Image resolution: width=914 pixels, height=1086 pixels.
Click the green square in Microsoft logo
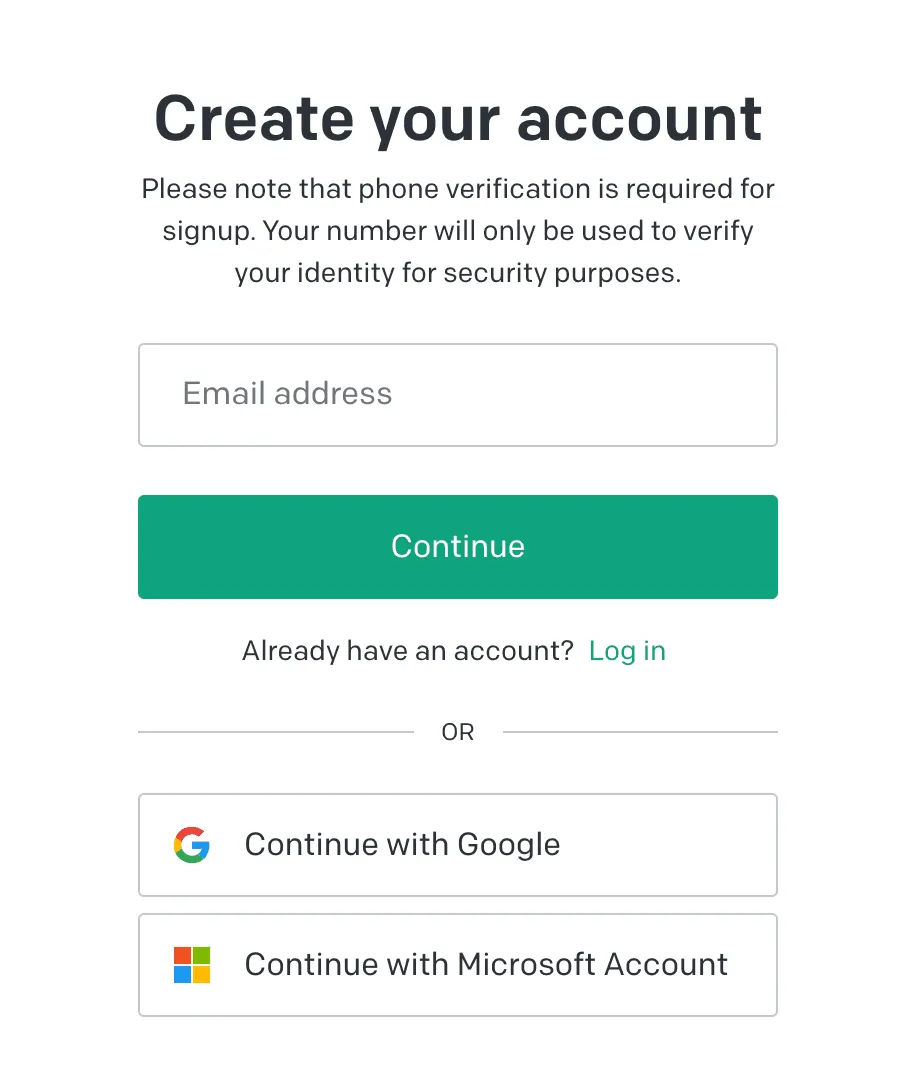tap(201, 956)
